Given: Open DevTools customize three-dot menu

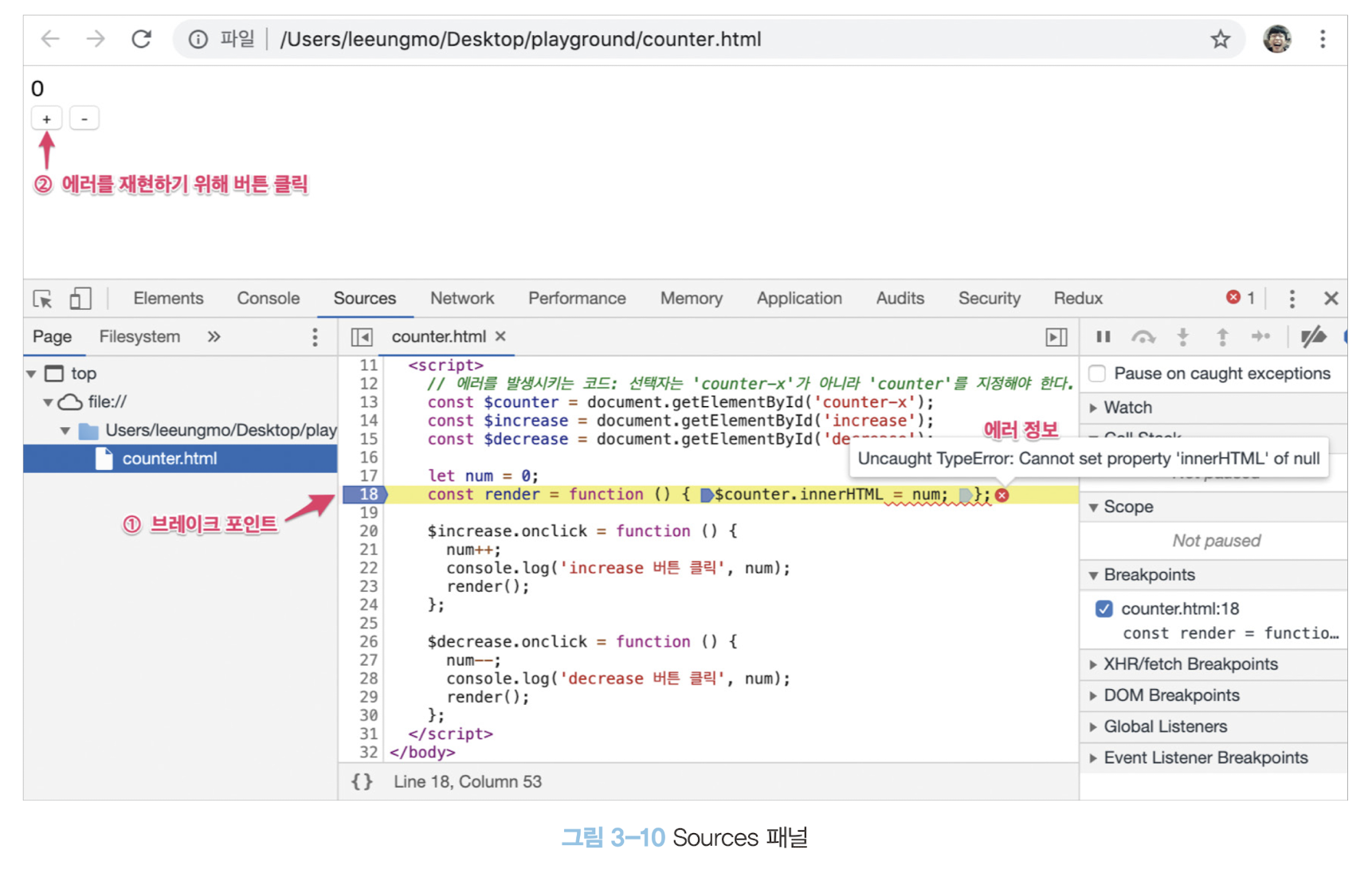Looking at the screenshot, I should pyautogui.click(x=1292, y=299).
